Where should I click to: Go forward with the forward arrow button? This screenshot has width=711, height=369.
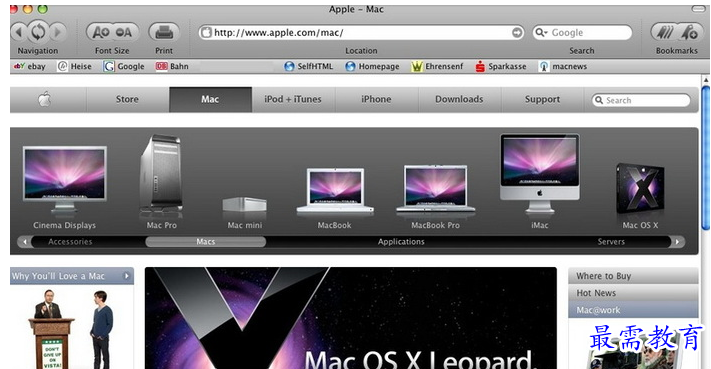58,32
